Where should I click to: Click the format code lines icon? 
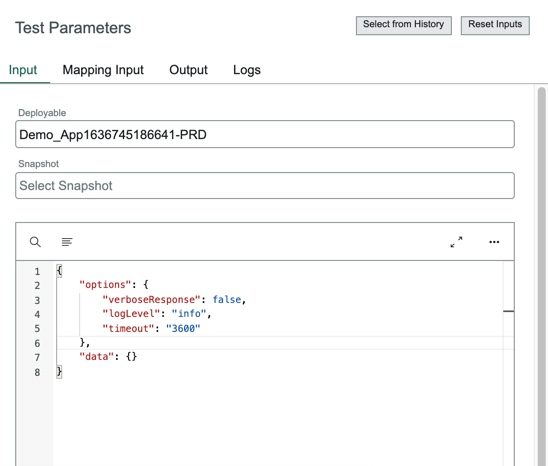pos(67,242)
